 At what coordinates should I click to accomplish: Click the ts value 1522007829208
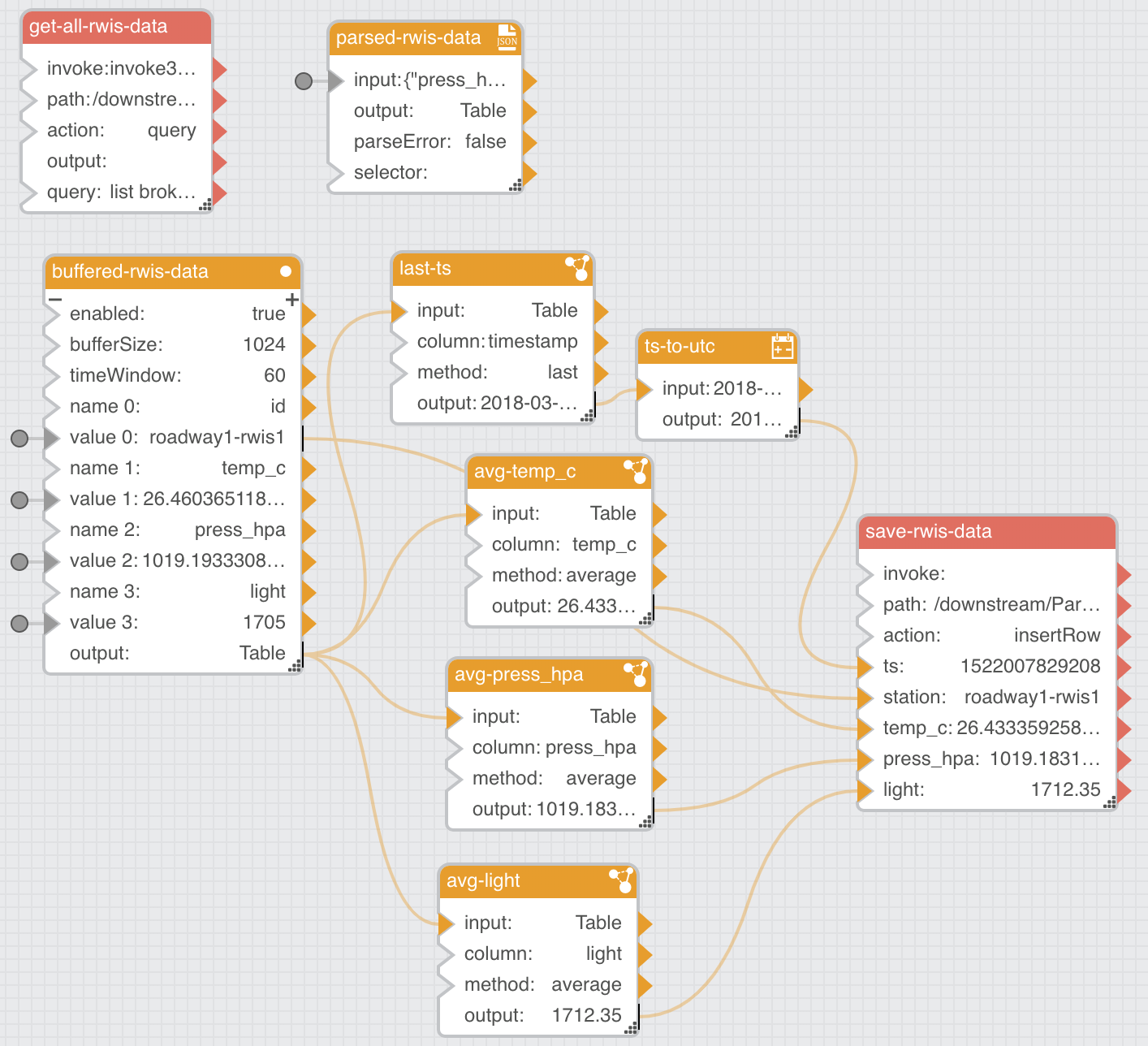click(x=1030, y=666)
